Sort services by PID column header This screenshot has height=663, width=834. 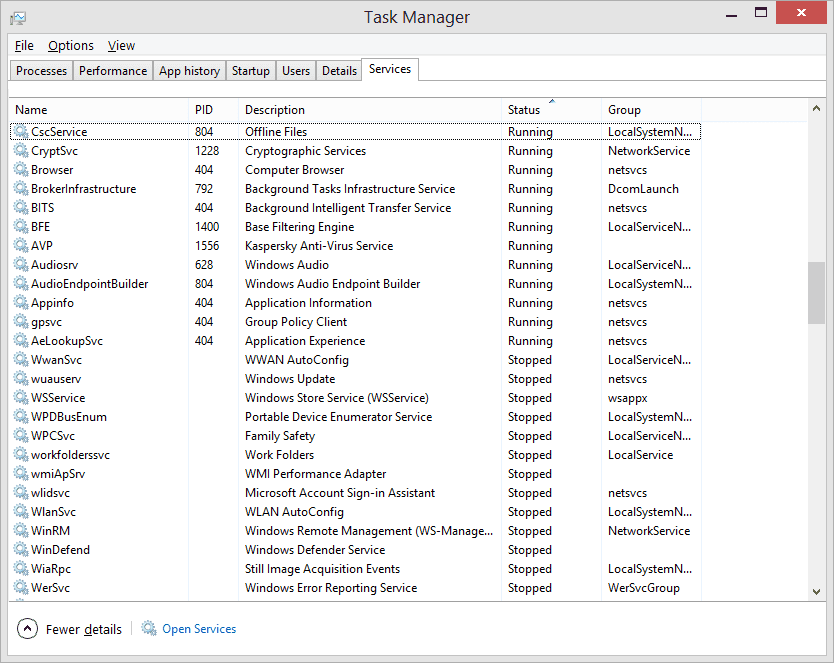pos(204,110)
